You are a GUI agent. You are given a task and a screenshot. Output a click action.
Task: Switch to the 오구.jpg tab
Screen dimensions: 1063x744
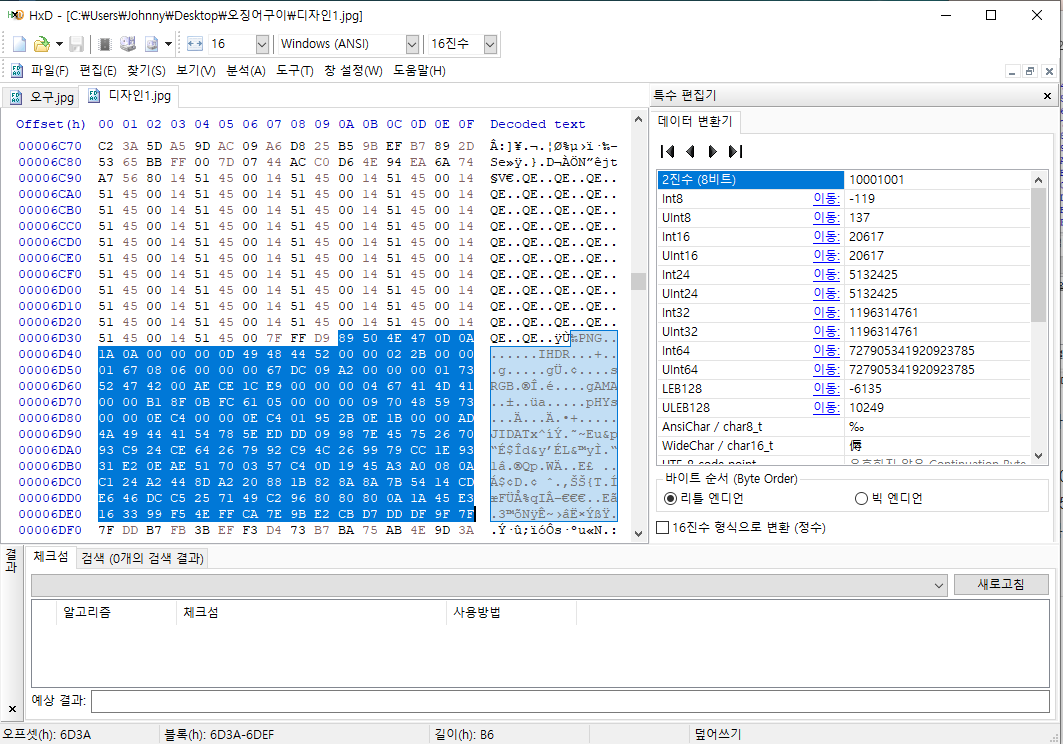[x=41, y=97]
